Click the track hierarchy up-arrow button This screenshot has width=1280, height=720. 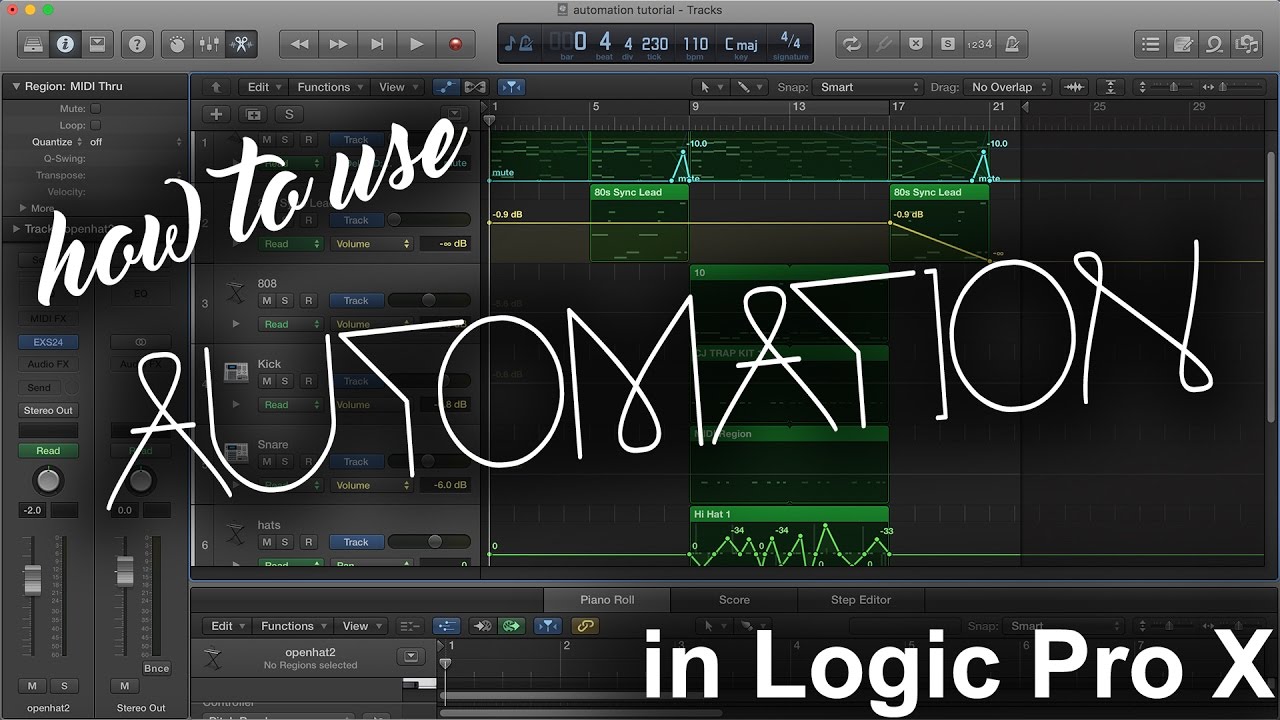[215, 87]
